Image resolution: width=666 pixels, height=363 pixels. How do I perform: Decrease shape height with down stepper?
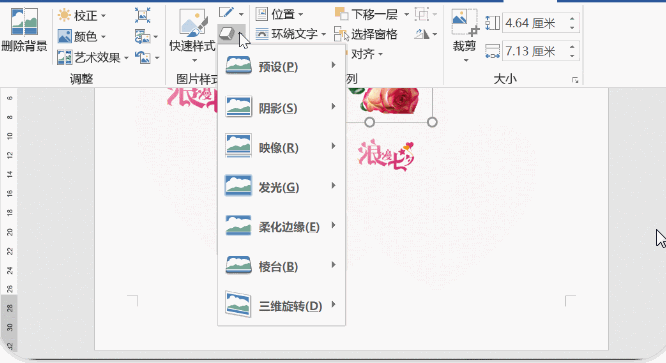572,28
